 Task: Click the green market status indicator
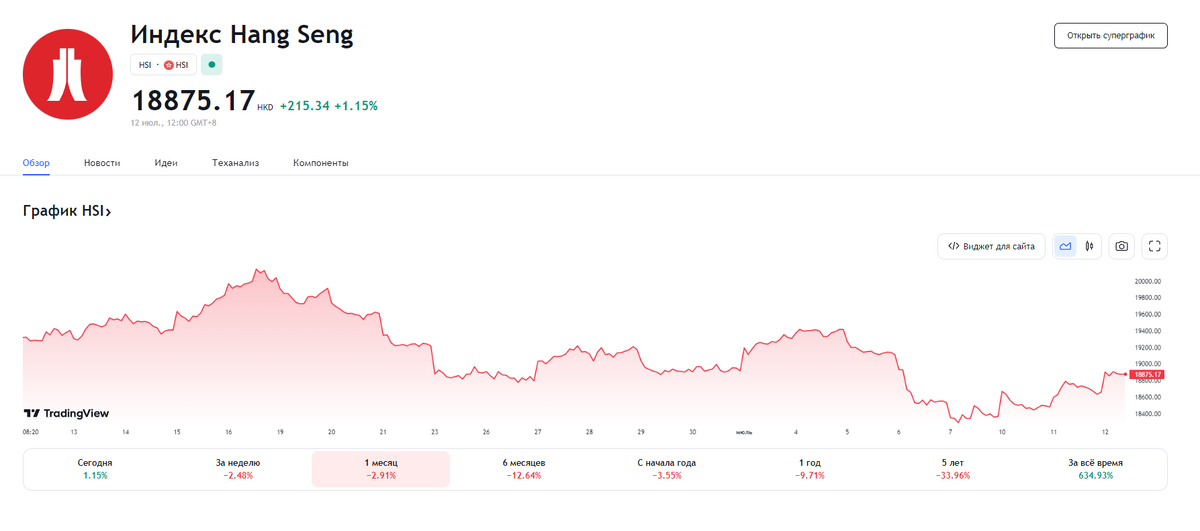coord(211,65)
